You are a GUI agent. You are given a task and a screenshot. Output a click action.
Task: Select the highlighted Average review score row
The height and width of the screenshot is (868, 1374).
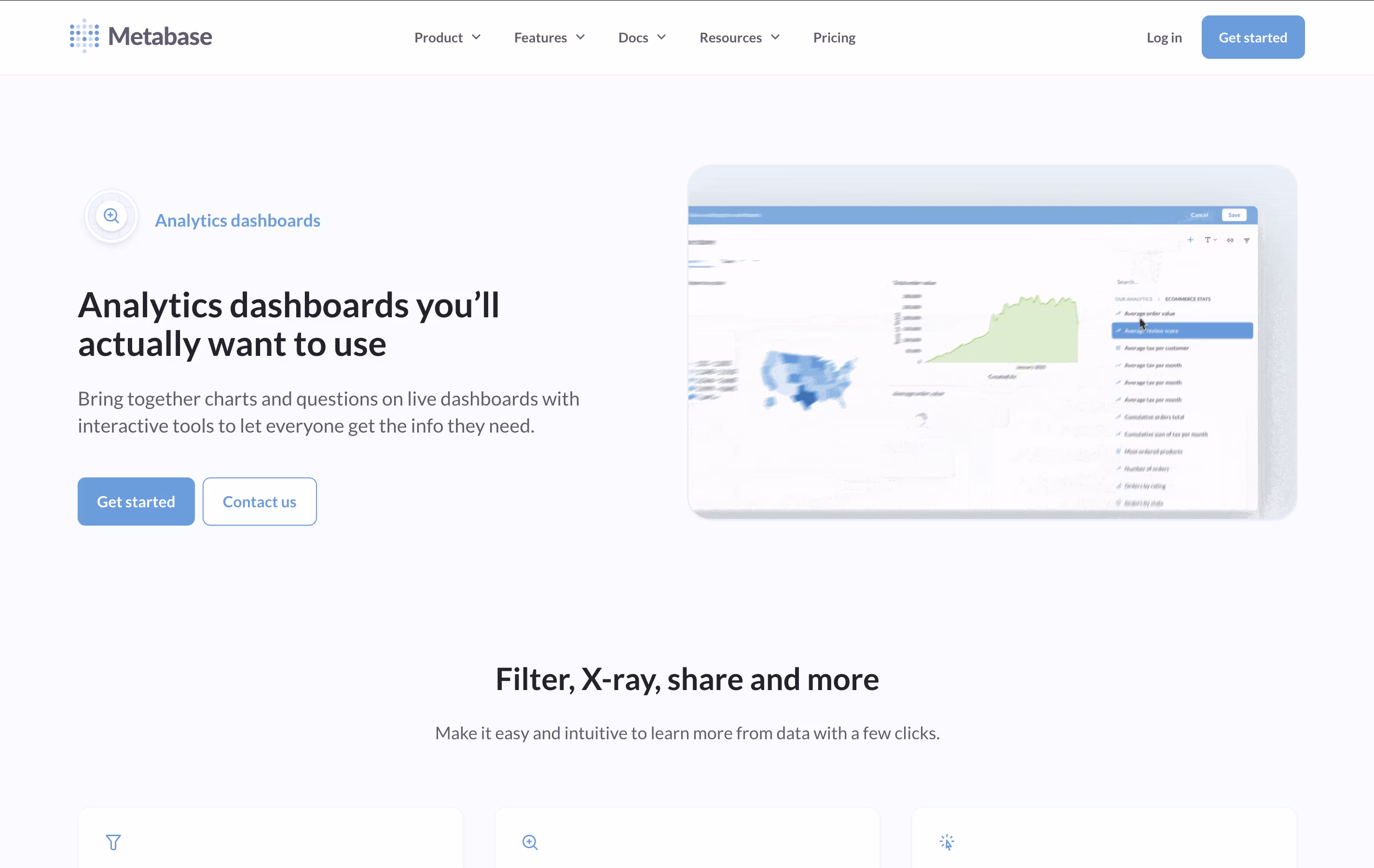[x=1182, y=330]
